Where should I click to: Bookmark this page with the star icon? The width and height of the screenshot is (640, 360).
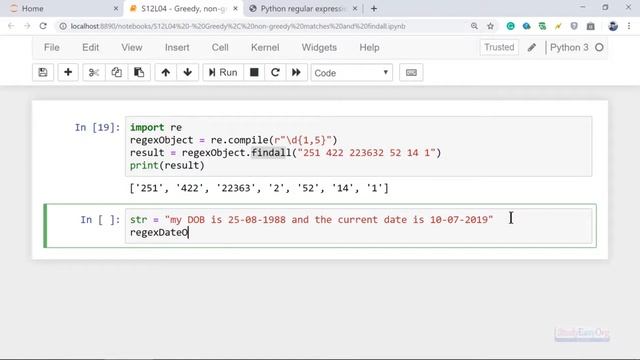click(x=490, y=26)
